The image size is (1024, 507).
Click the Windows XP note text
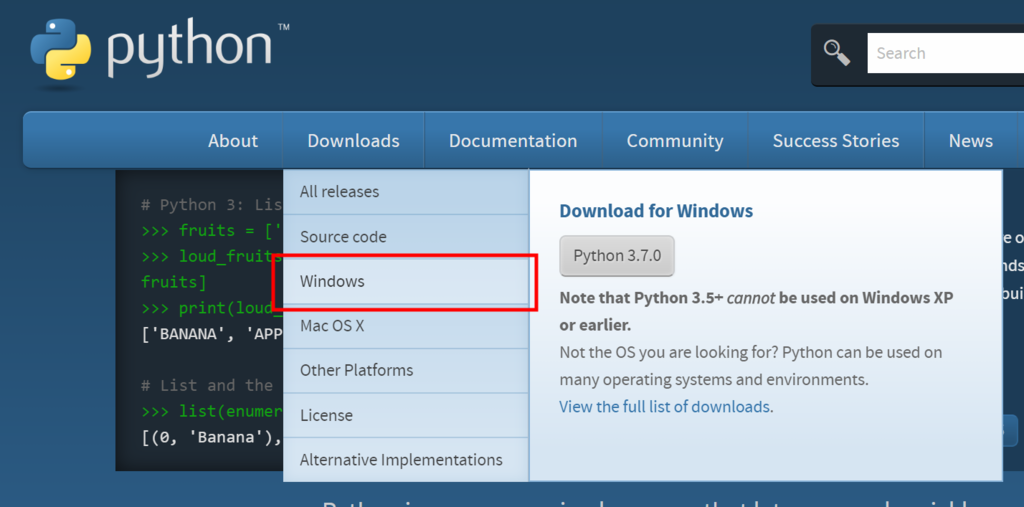(x=756, y=311)
